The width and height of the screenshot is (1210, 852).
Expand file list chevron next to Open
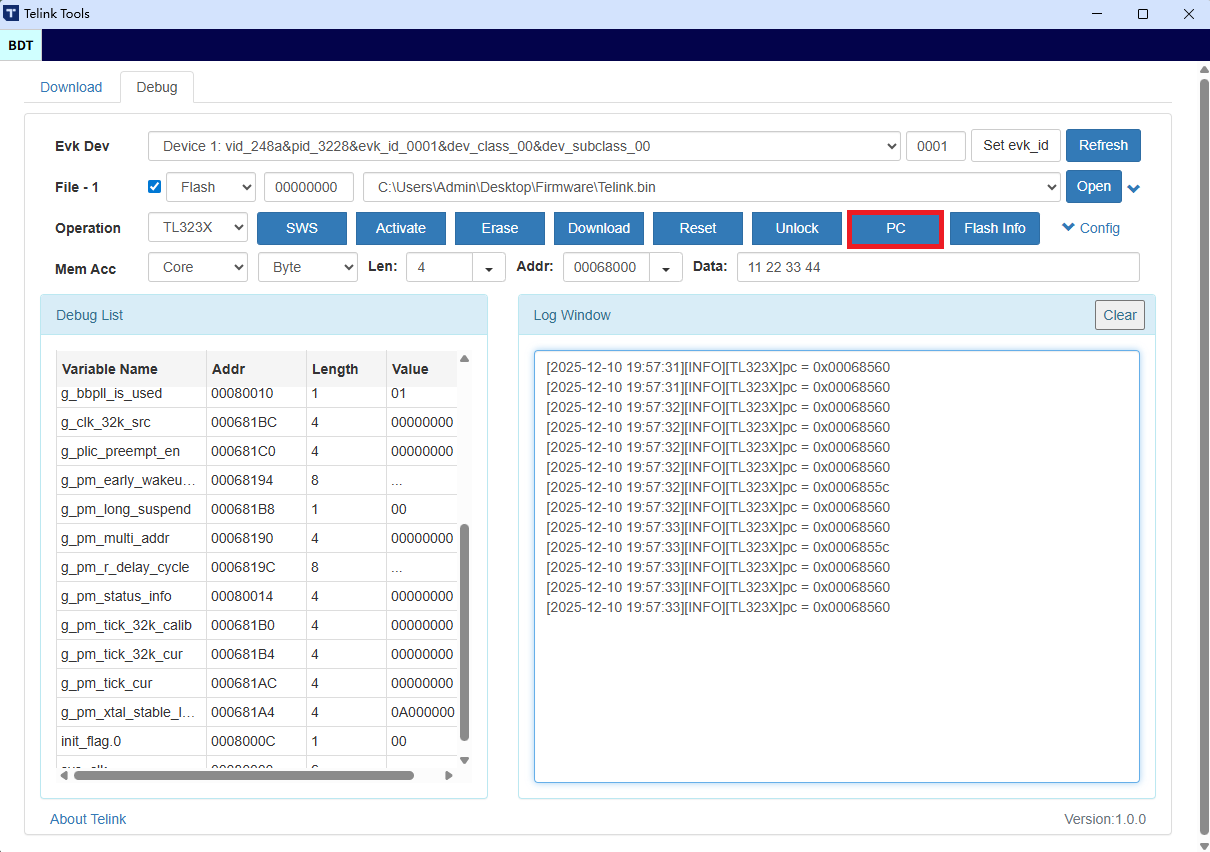pyautogui.click(x=1134, y=188)
